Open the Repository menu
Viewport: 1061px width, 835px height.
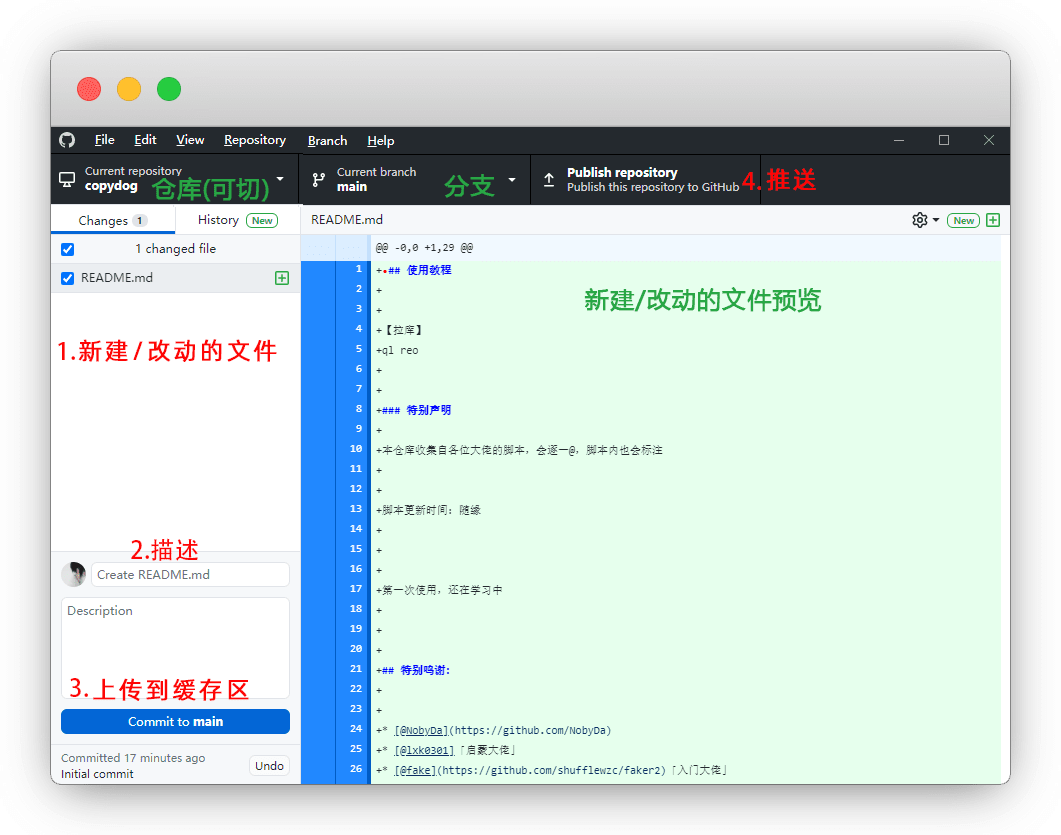[x=254, y=140]
